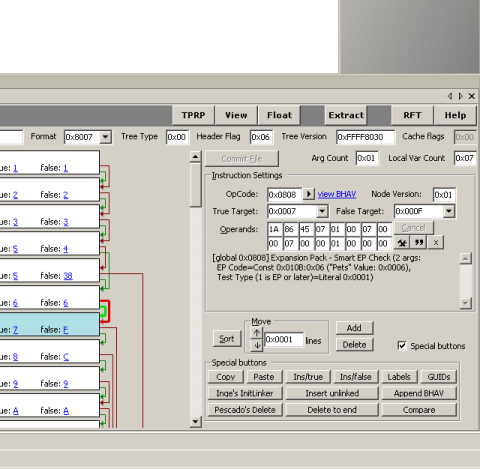Click Pescado's Delete button
Screen dimensions: 480x469
point(245,410)
